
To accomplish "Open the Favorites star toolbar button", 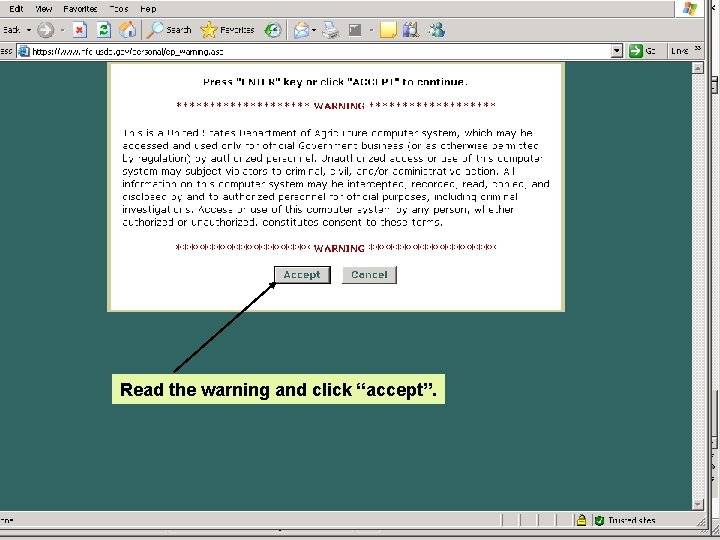I will pyautogui.click(x=227, y=30).
